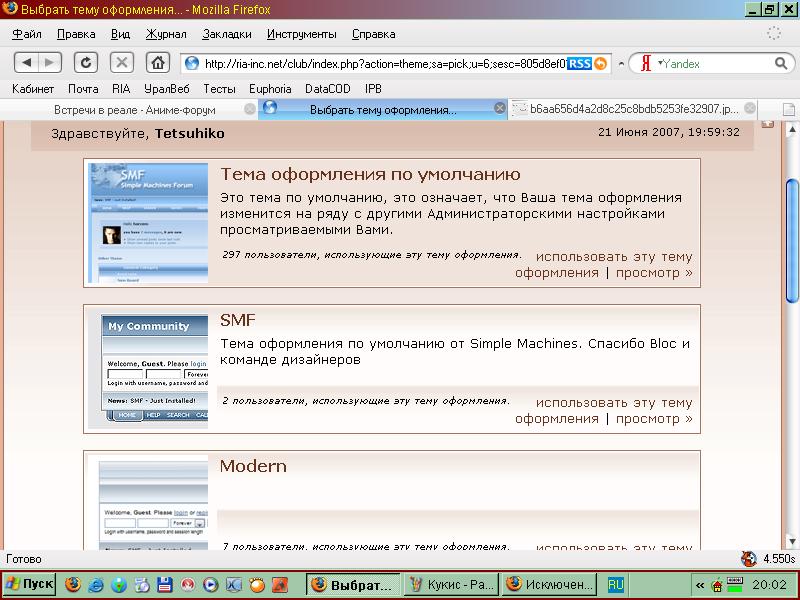The width and height of the screenshot is (800, 600).
Task: Open the default theme preview thumbnail
Action: click(148, 222)
